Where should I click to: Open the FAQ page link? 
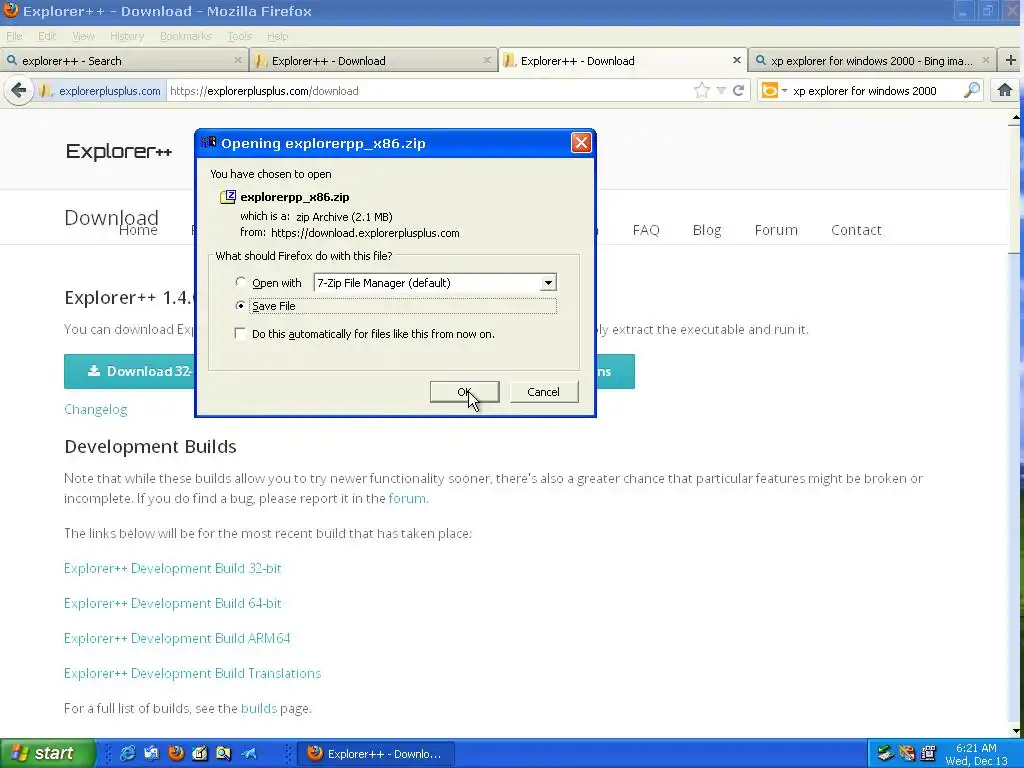646,230
